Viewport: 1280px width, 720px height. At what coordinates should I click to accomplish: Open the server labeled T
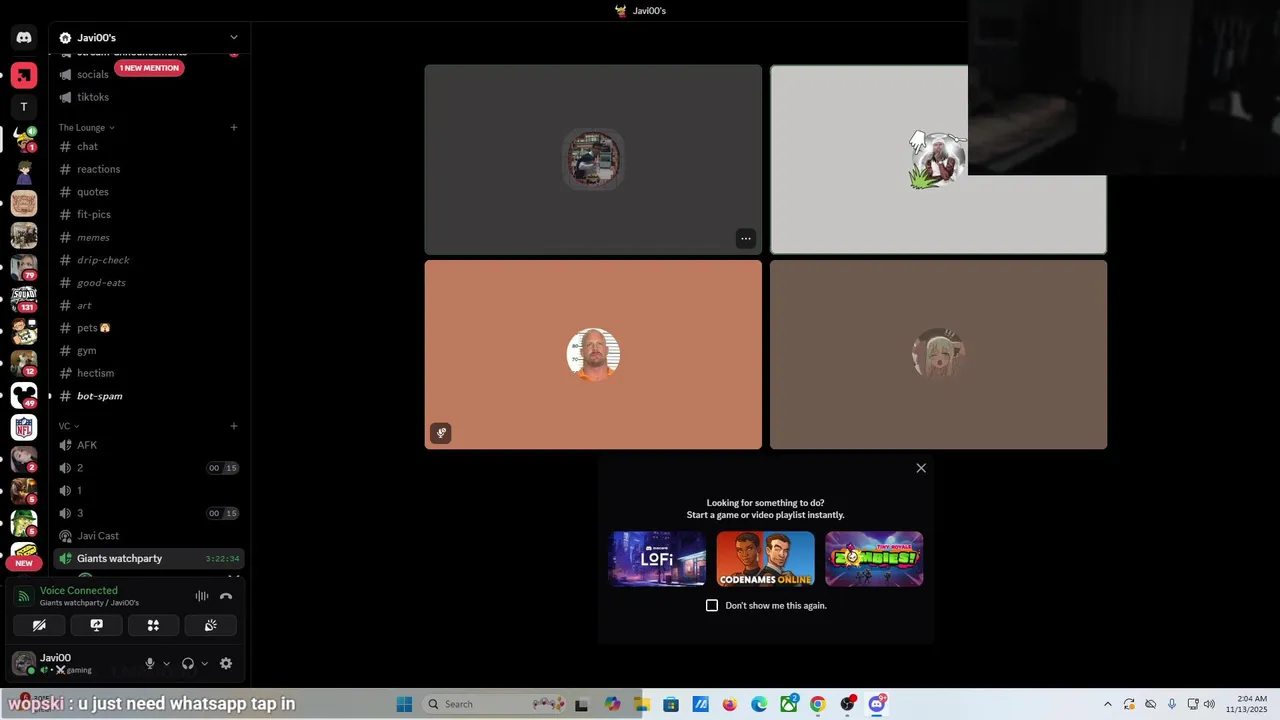pyautogui.click(x=24, y=107)
